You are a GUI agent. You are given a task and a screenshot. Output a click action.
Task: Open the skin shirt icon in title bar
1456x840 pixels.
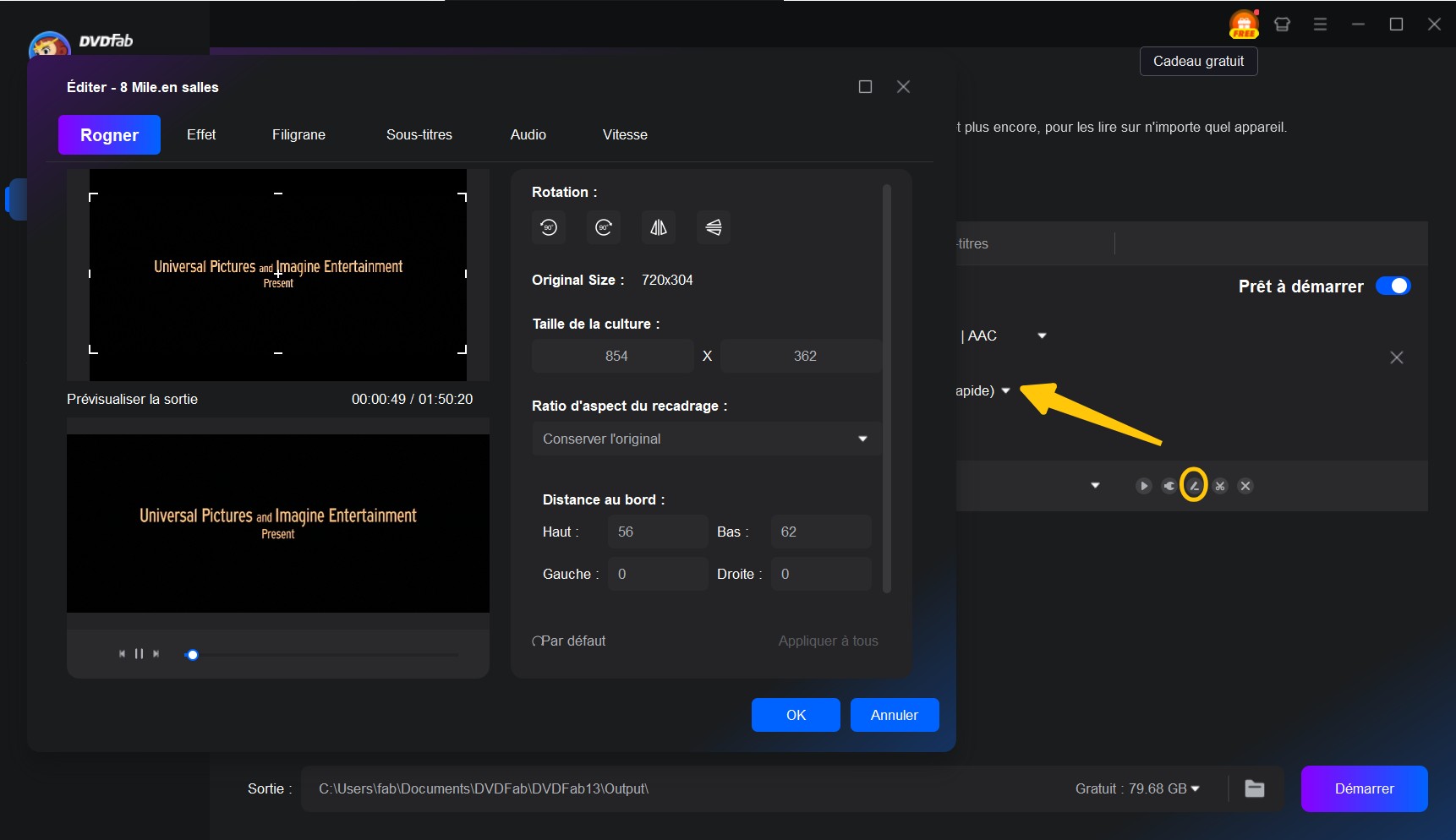pyautogui.click(x=1282, y=25)
